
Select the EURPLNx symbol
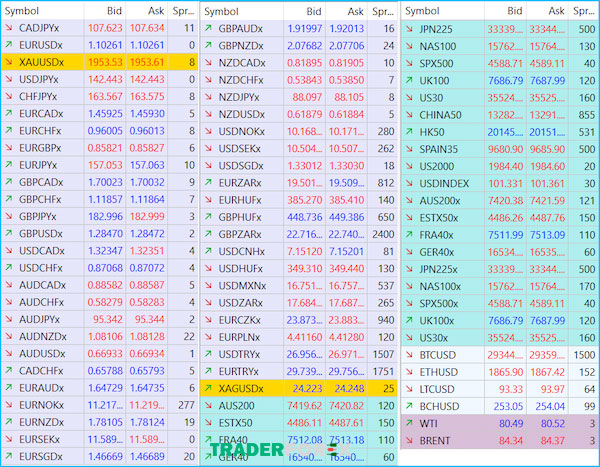pos(239,337)
